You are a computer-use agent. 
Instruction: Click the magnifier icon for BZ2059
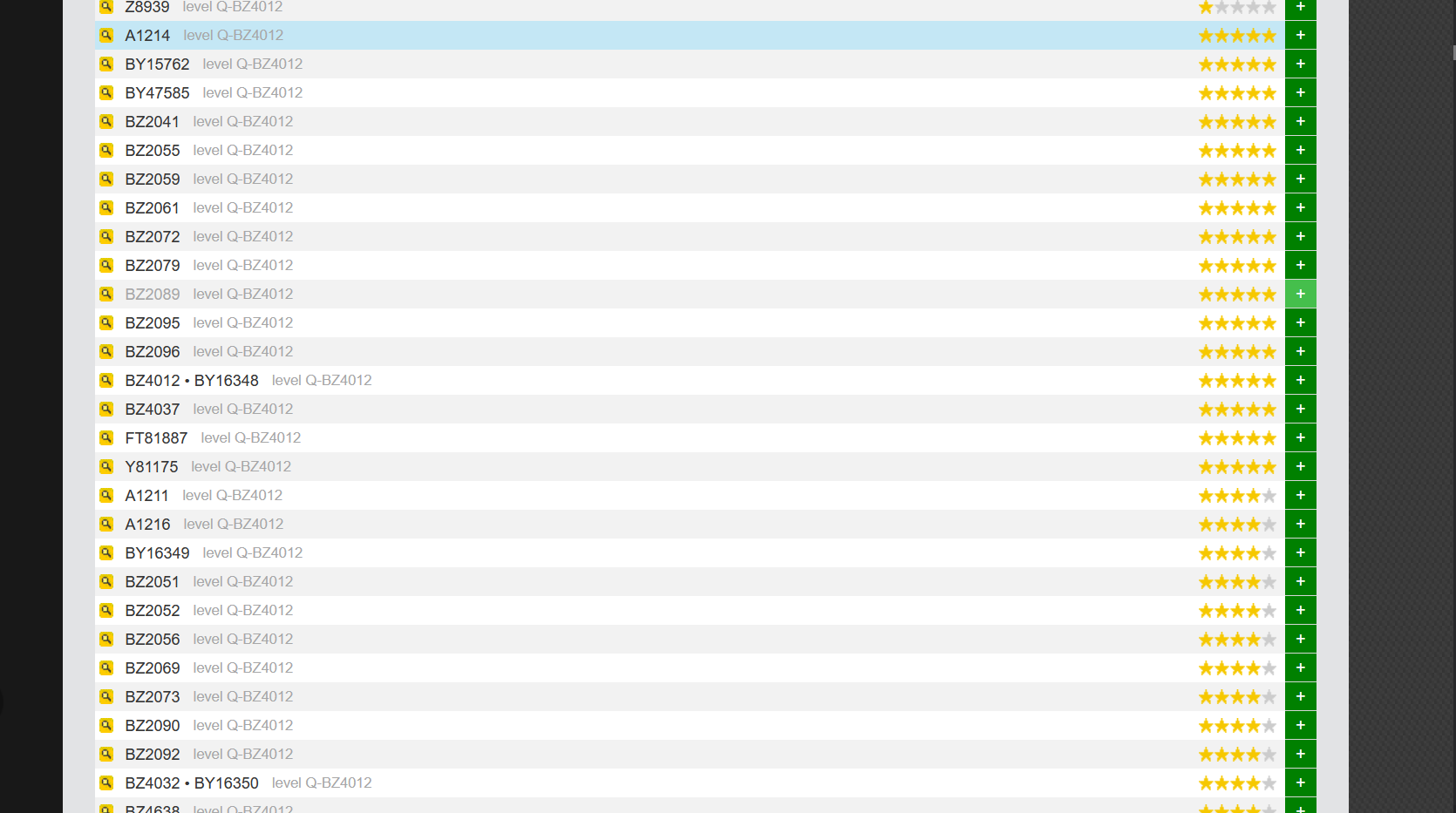(x=106, y=180)
